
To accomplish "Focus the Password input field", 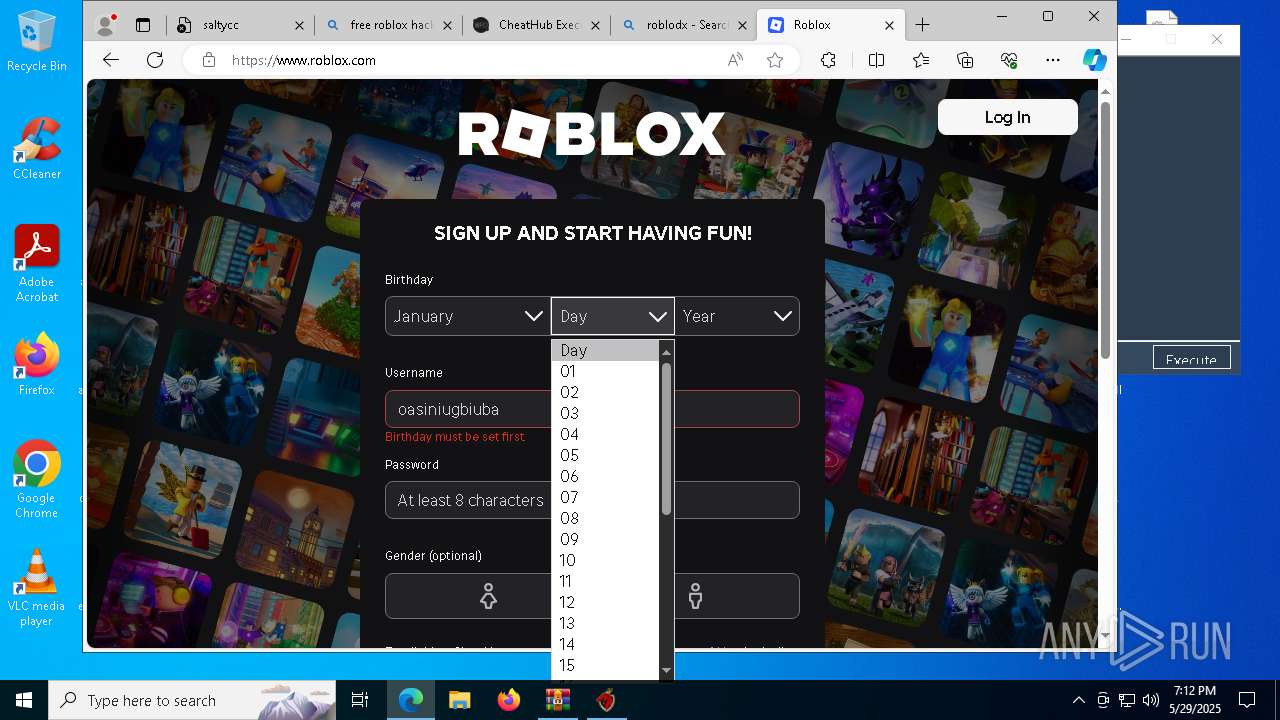I will point(592,500).
